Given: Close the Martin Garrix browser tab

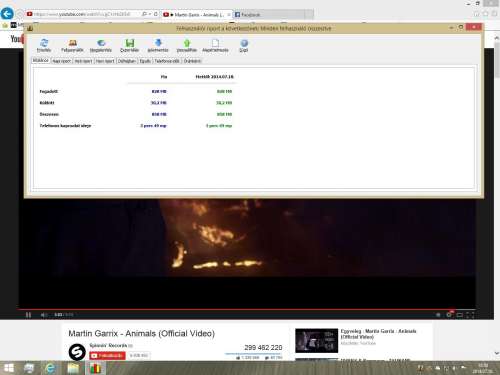Looking at the screenshot, I should 229,15.
